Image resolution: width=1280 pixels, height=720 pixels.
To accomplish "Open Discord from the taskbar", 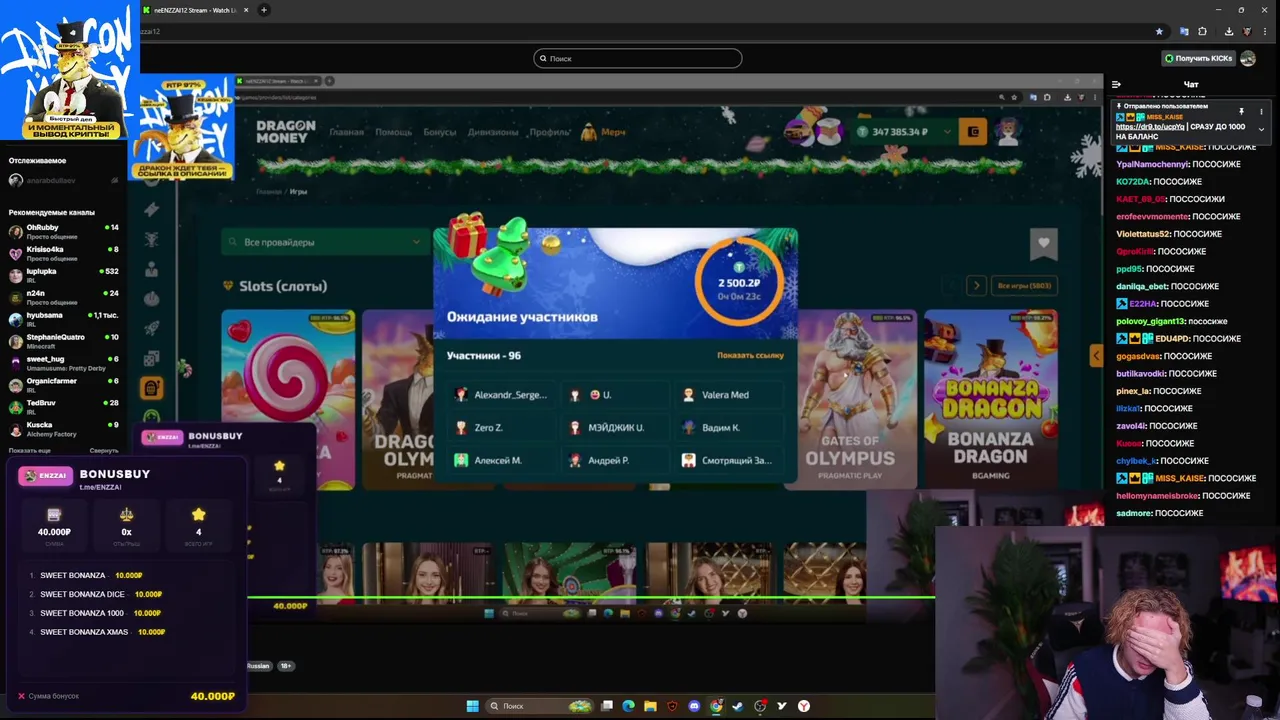I will [694, 706].
